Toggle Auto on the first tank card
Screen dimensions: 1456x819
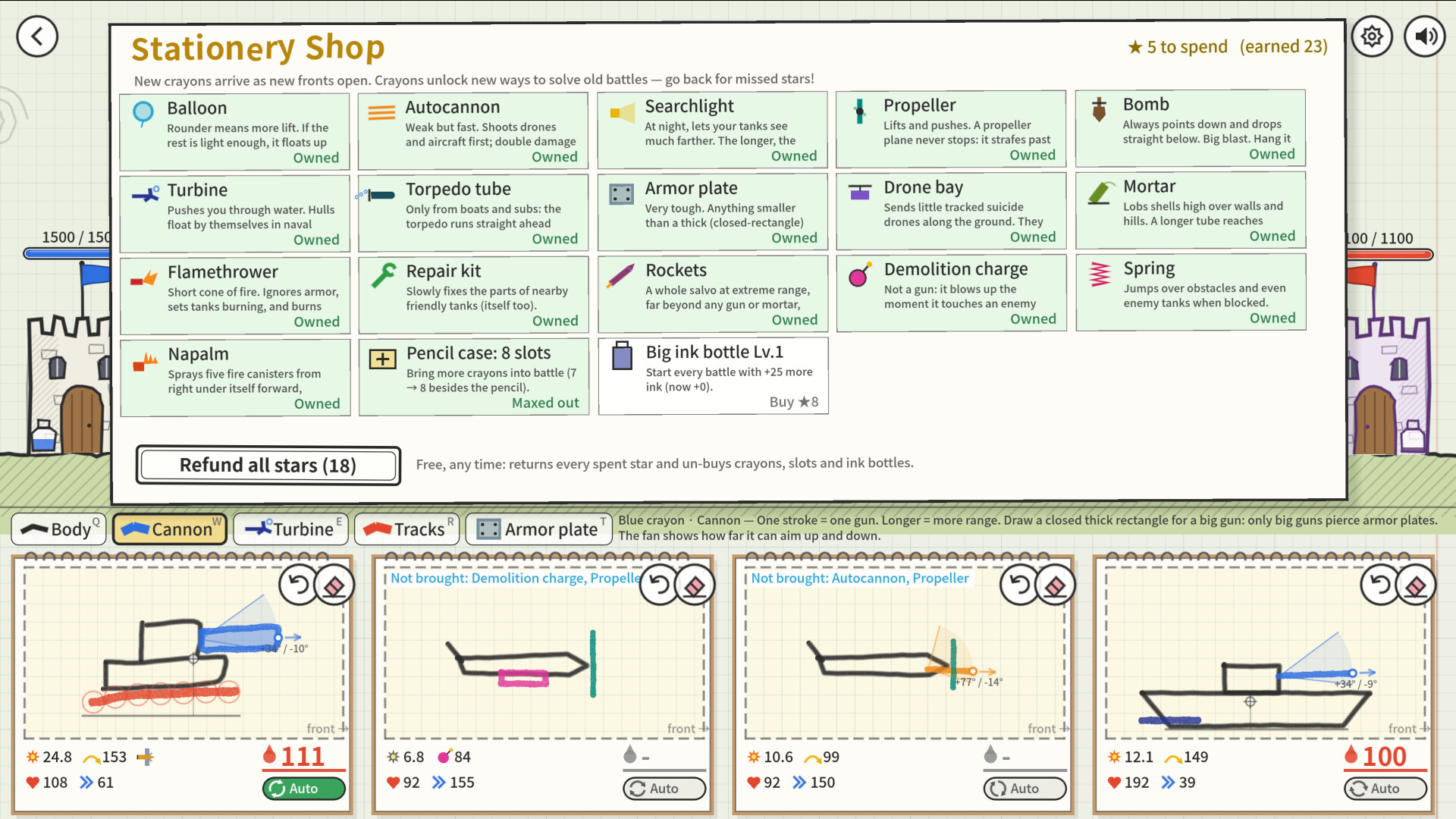click(304, 789)
